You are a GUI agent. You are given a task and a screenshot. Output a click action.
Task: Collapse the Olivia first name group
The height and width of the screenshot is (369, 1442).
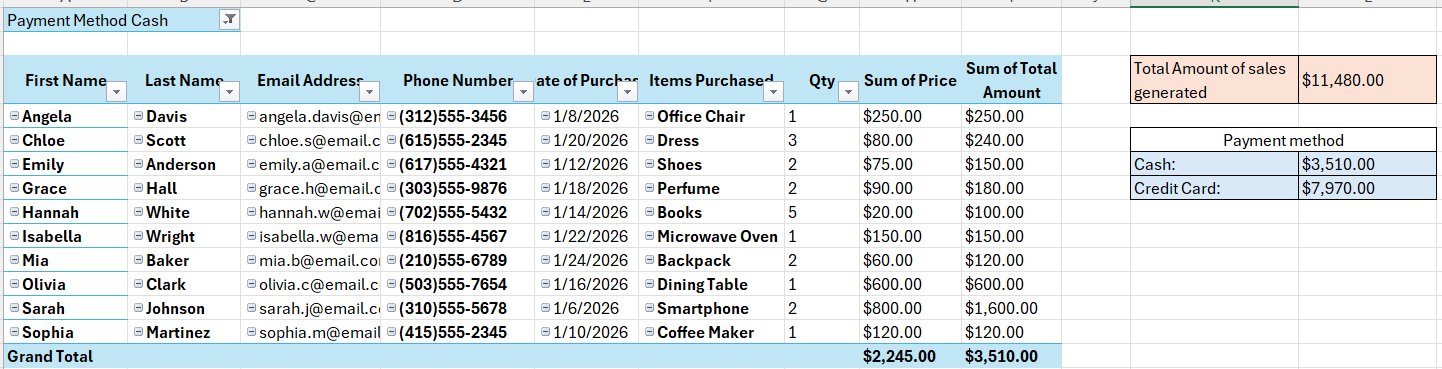[x=14, y=284]
